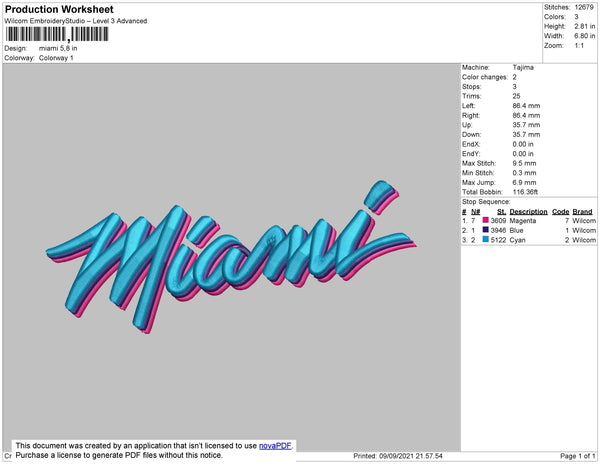Click the Max Jump value '6.9 mm'
Image resolution: width=600 pixels, height=464 pixels.
pyautogui.click(x=524, y=182)
